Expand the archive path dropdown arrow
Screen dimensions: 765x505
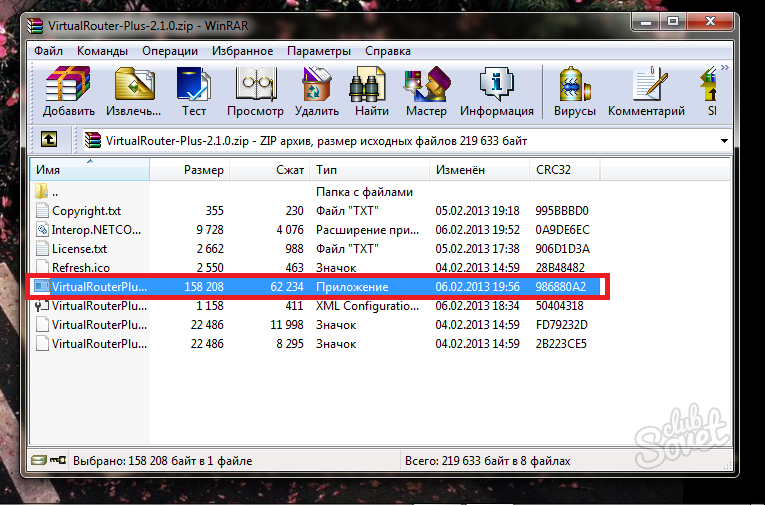click(x=724, y=141)
